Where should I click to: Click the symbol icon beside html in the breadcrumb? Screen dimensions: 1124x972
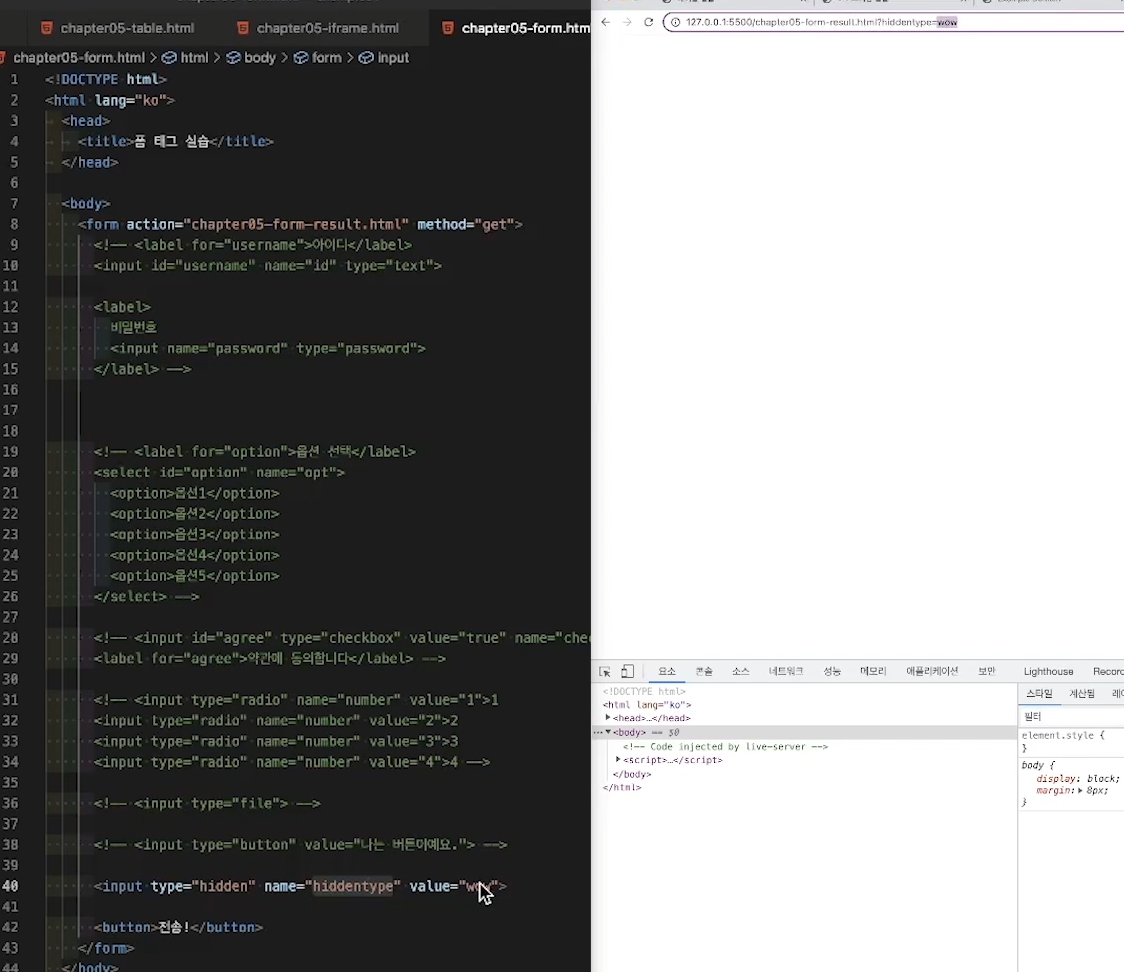(x=169, y=57)
